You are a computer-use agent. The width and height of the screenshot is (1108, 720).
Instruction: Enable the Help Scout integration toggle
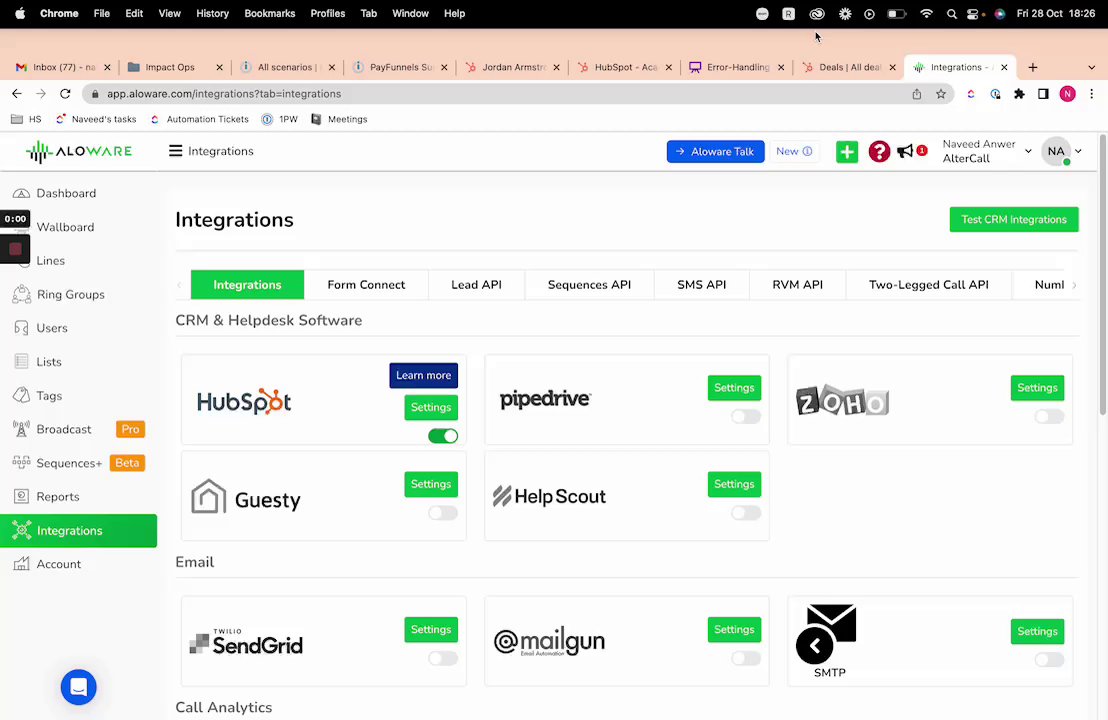click(x=746, y=513)
